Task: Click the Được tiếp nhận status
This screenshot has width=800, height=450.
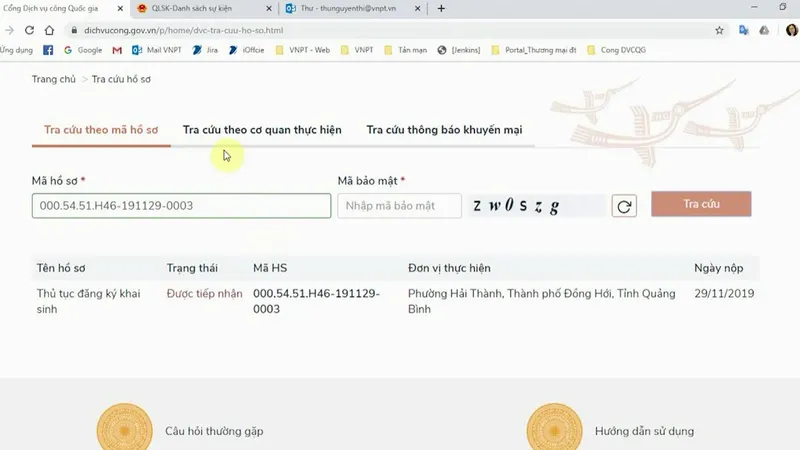Action: (205, 294)
